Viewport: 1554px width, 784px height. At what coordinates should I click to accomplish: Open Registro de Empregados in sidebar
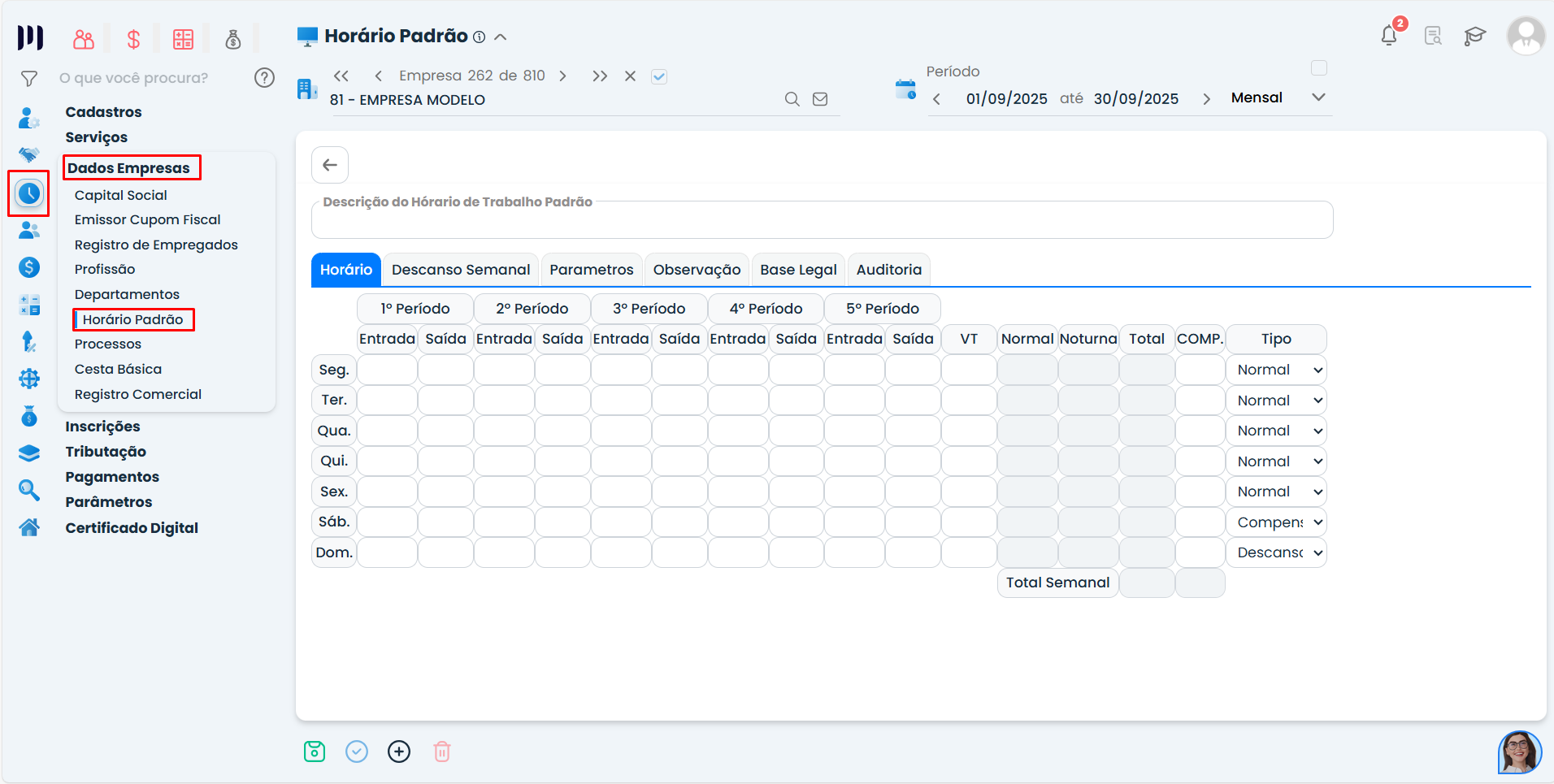pos(156,245)
